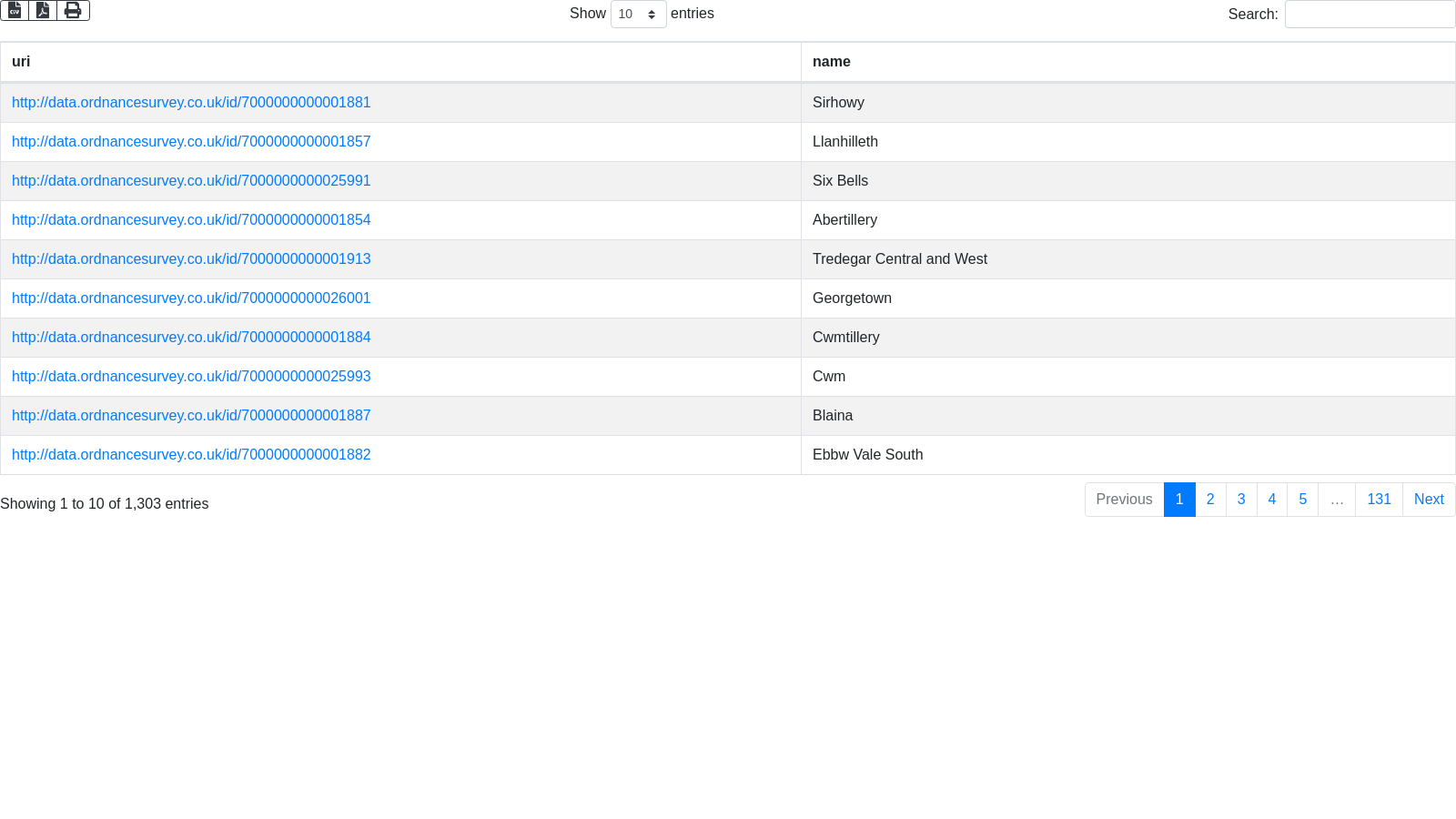Open the entries-per-page dropdown
This screenshot has width=1456, height=819.
pos(638,15)
